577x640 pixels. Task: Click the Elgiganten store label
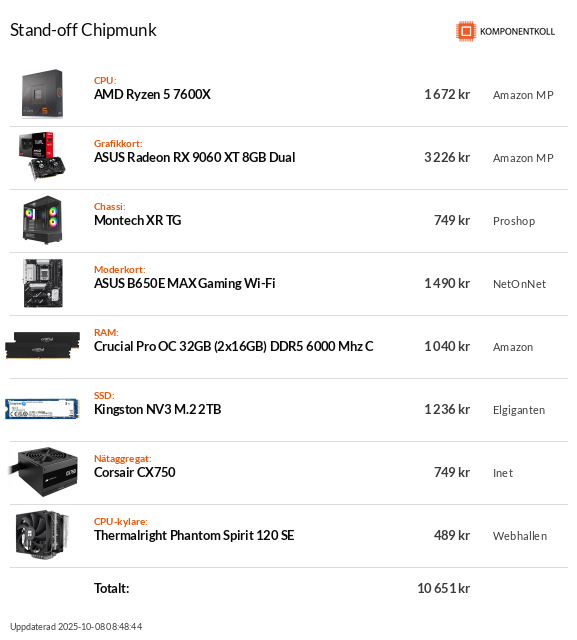(x=519, y=410)
